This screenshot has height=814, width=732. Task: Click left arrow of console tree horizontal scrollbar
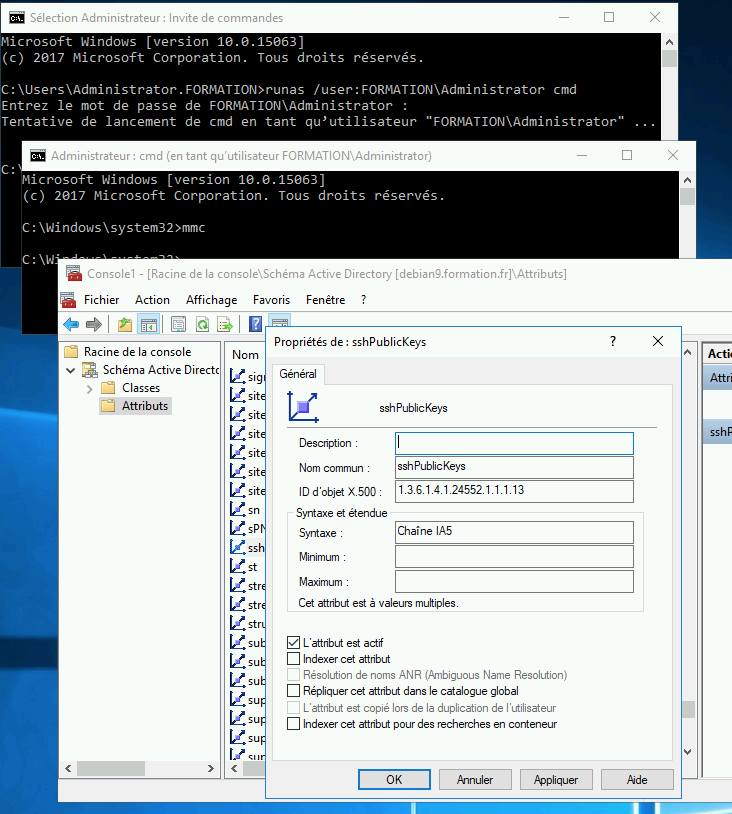[68, 768]
